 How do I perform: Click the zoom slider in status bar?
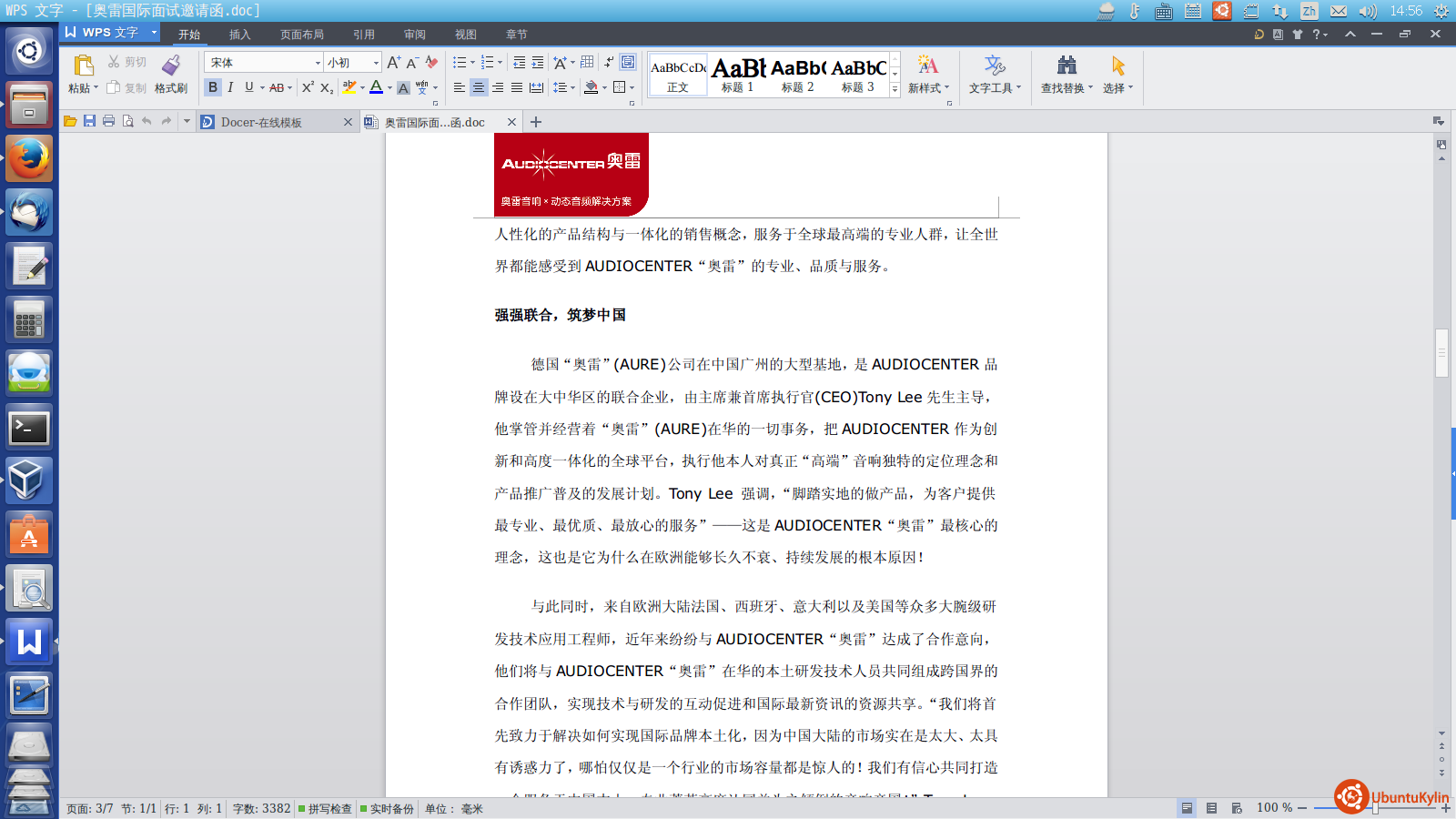1374,808
